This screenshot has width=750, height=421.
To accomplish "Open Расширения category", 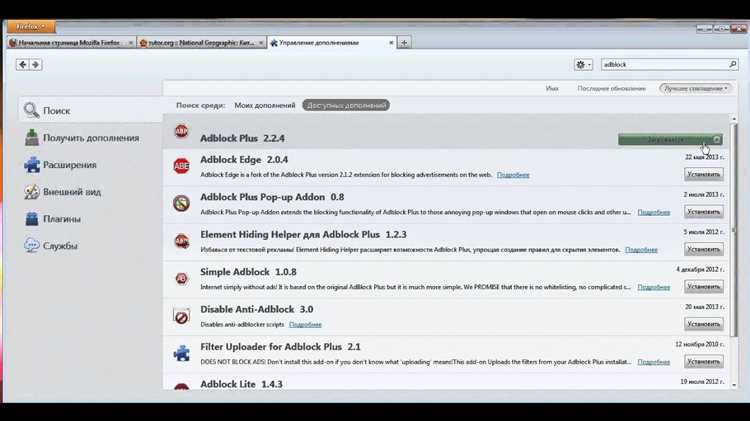I will coord(91,165).
